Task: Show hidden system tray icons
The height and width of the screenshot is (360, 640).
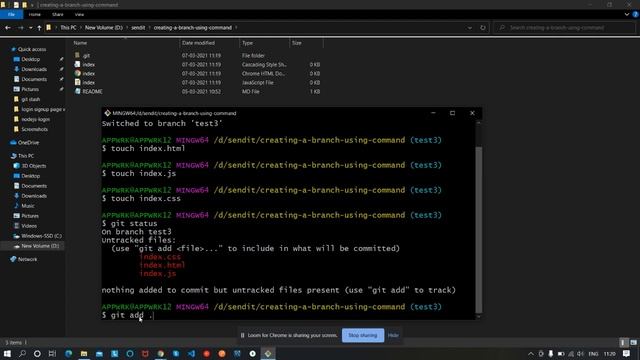Action: point(531,353)
